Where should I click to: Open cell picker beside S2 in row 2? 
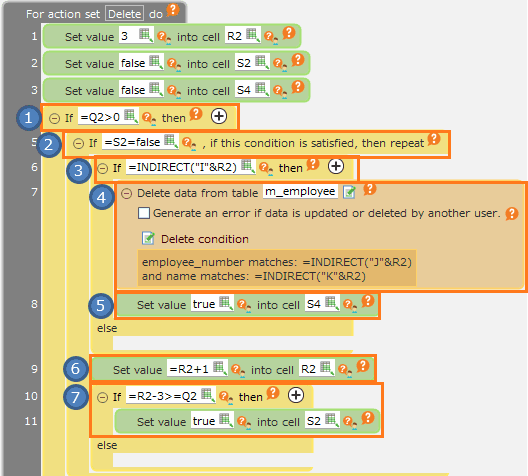pos(262,62)
